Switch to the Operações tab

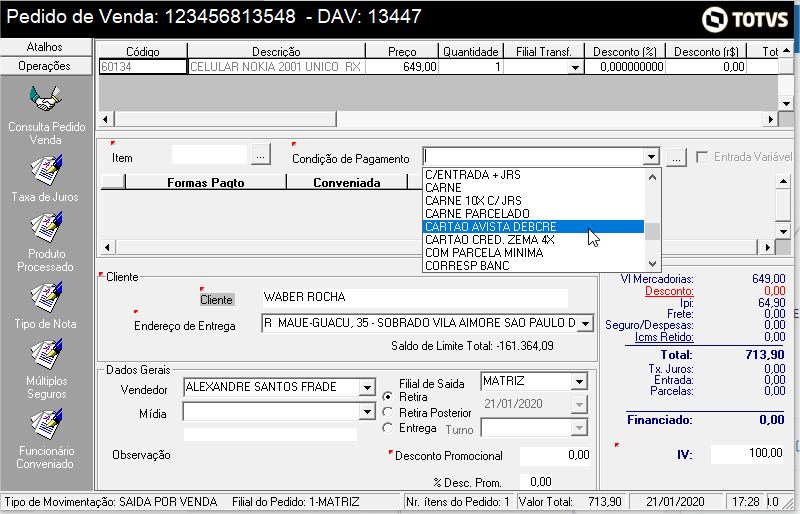(45, 66)
